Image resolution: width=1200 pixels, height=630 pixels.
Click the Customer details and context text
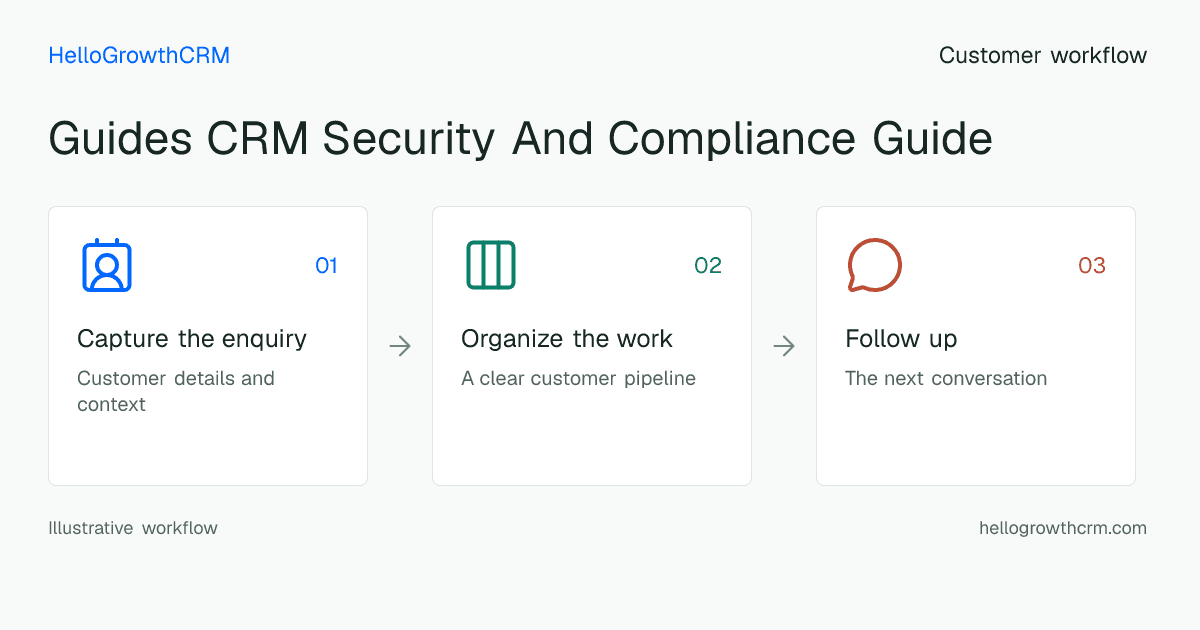(x=176, y=391)
